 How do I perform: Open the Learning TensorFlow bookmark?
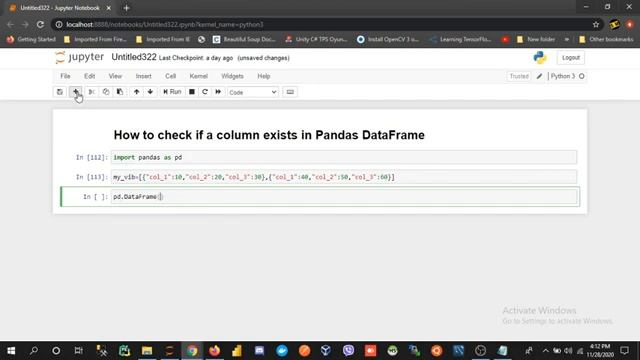point(460,40)
